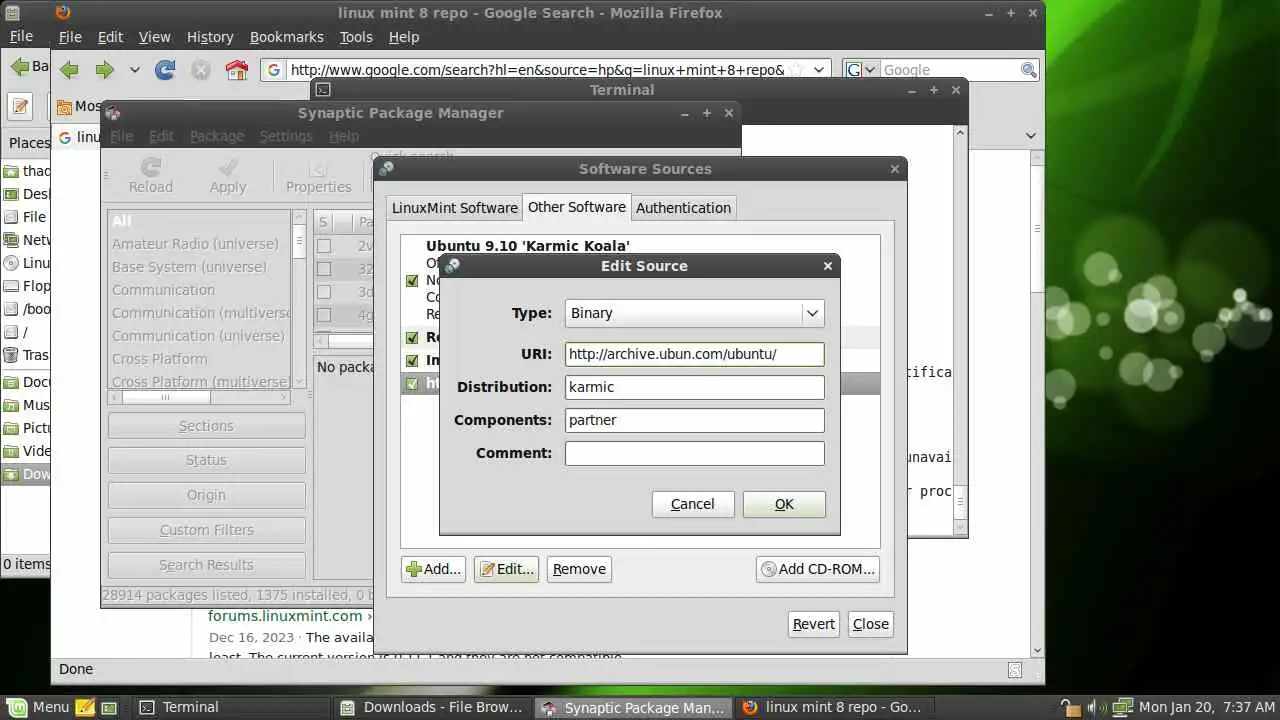Click Firefox home icon
The image size is (1280, 720).
(x=237, y=70)
